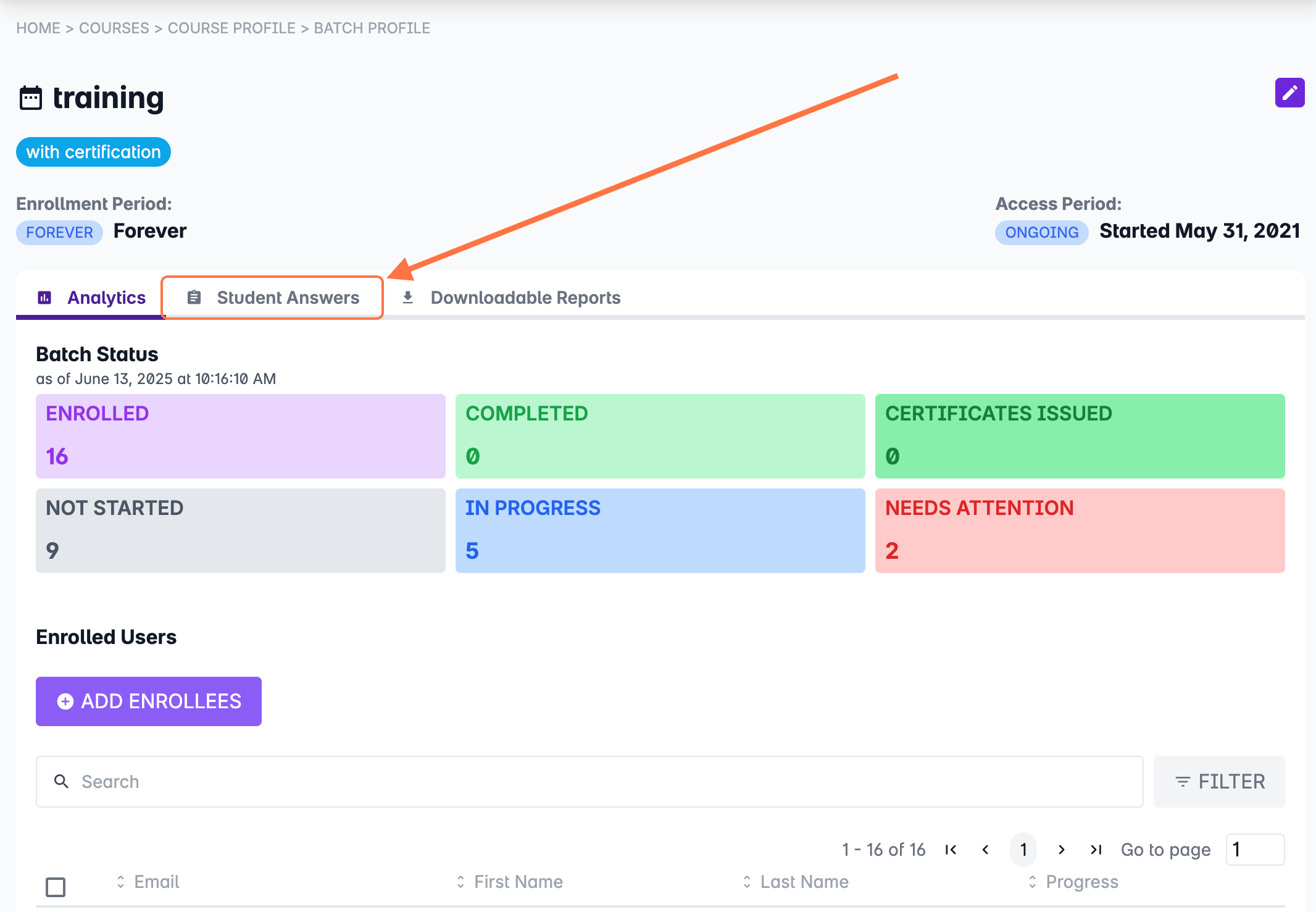
Task: Click the calendar icon beside training title
Action: tap(31, 98)
